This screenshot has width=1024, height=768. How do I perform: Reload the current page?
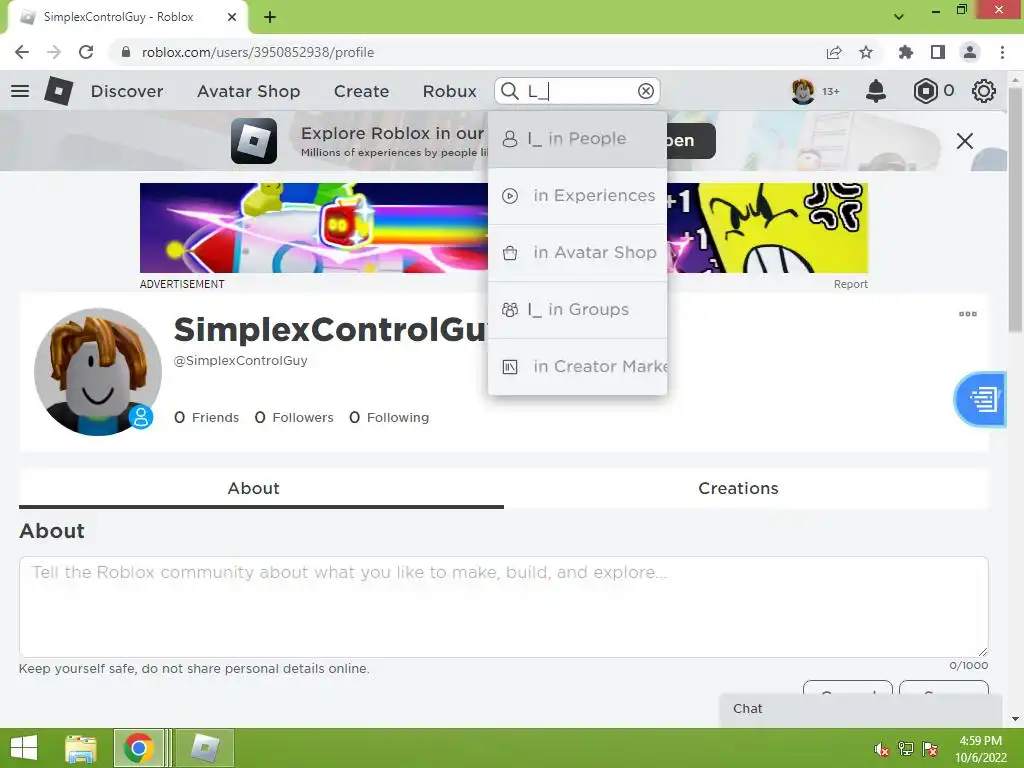click(x=86, y=52)
